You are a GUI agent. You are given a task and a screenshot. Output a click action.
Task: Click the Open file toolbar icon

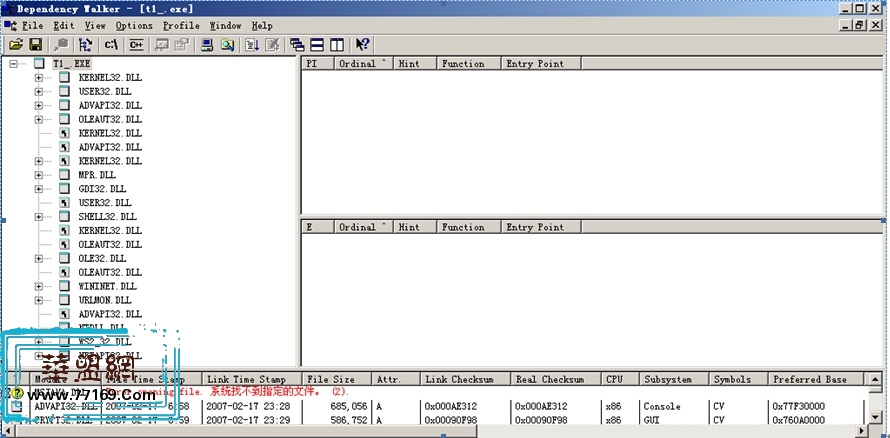pyautogui.click(x=15, y=44)
